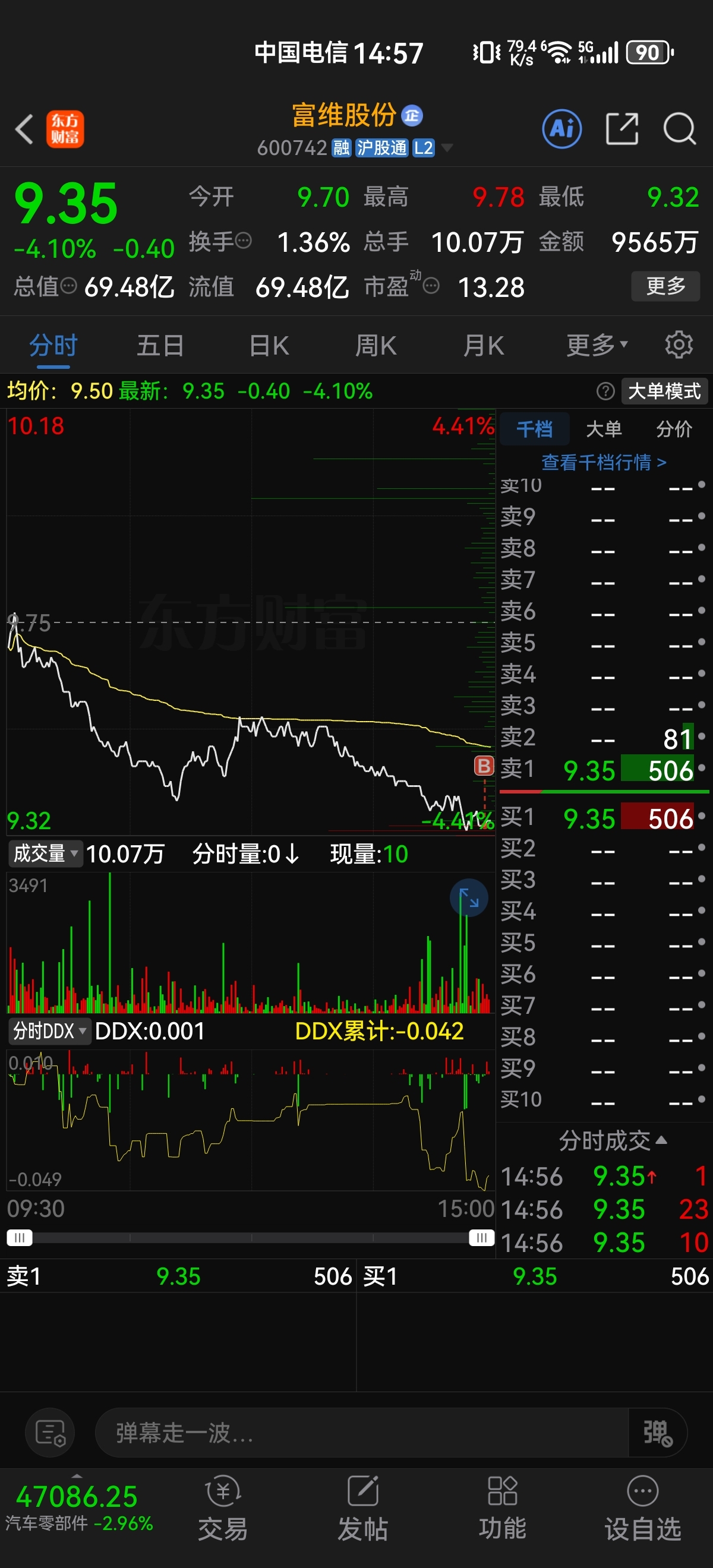713x1568 pixels.
Task: Go back with the left arrow icon
Action: tap(24, 129)
